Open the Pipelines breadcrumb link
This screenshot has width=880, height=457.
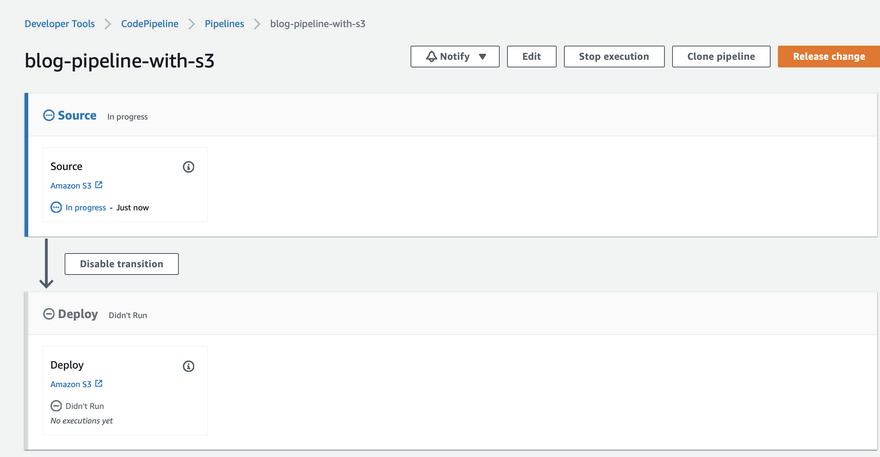[x=224, y=24]
